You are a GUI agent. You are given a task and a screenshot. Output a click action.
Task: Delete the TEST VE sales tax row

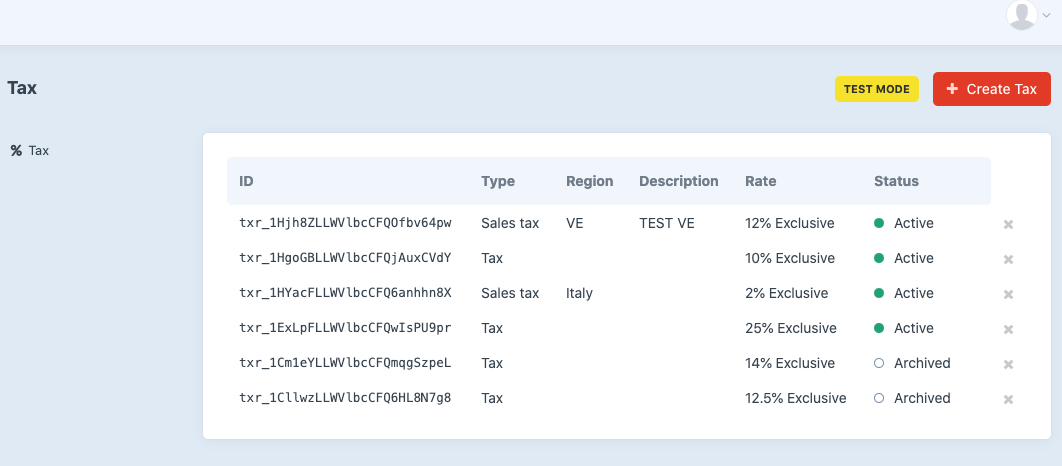(x=1008, y=224)
